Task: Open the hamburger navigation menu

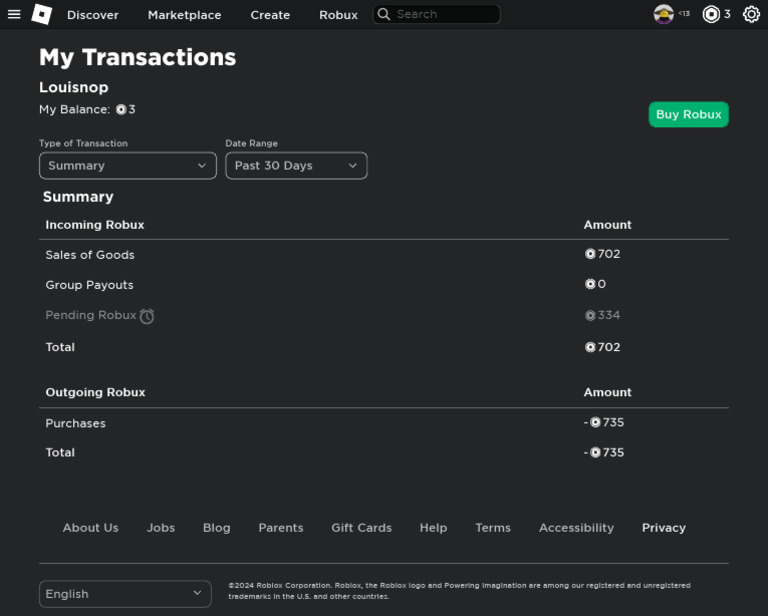Action: [14, 14]
